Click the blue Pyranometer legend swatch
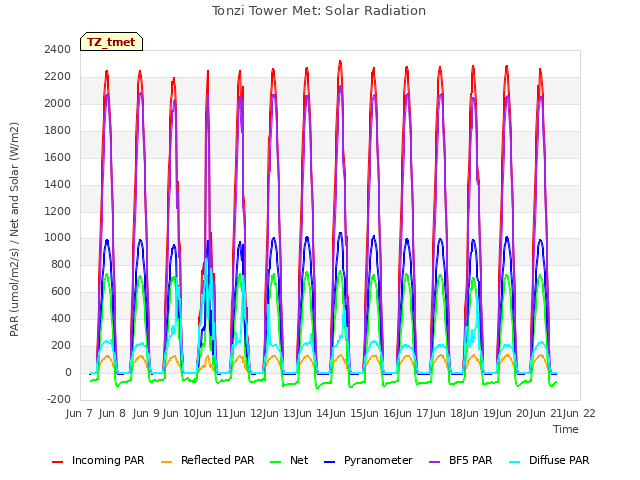The height and width of the screenshot is (480, 640). coord(329,462)
